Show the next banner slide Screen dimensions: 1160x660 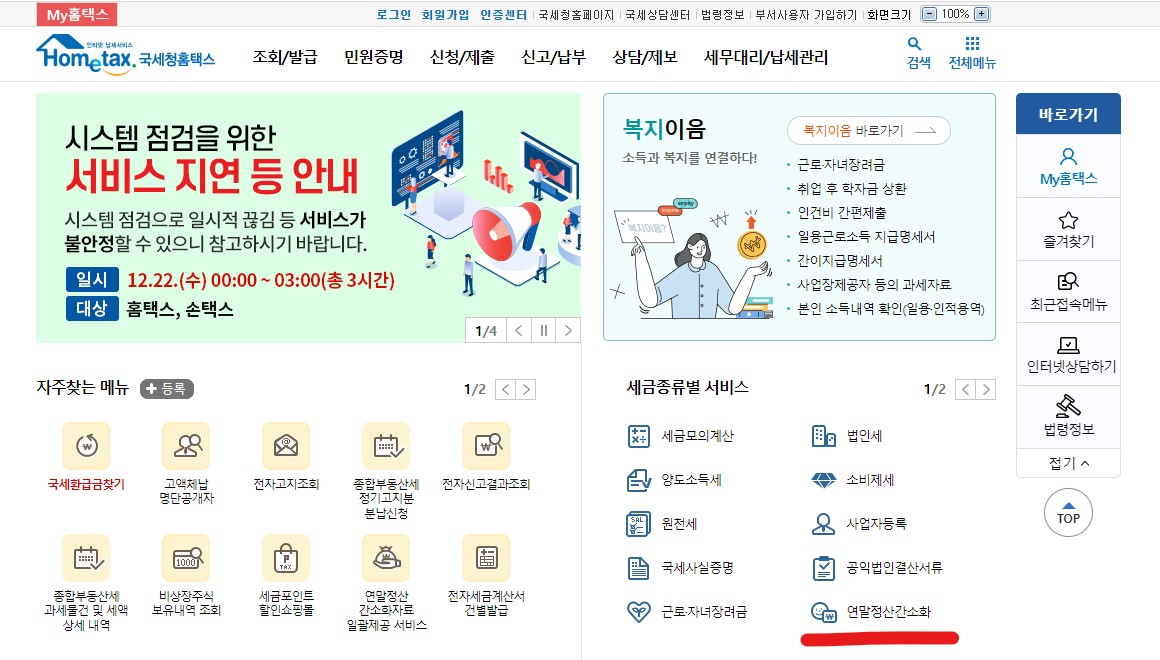pyautogui.click(x=568, y=331)
